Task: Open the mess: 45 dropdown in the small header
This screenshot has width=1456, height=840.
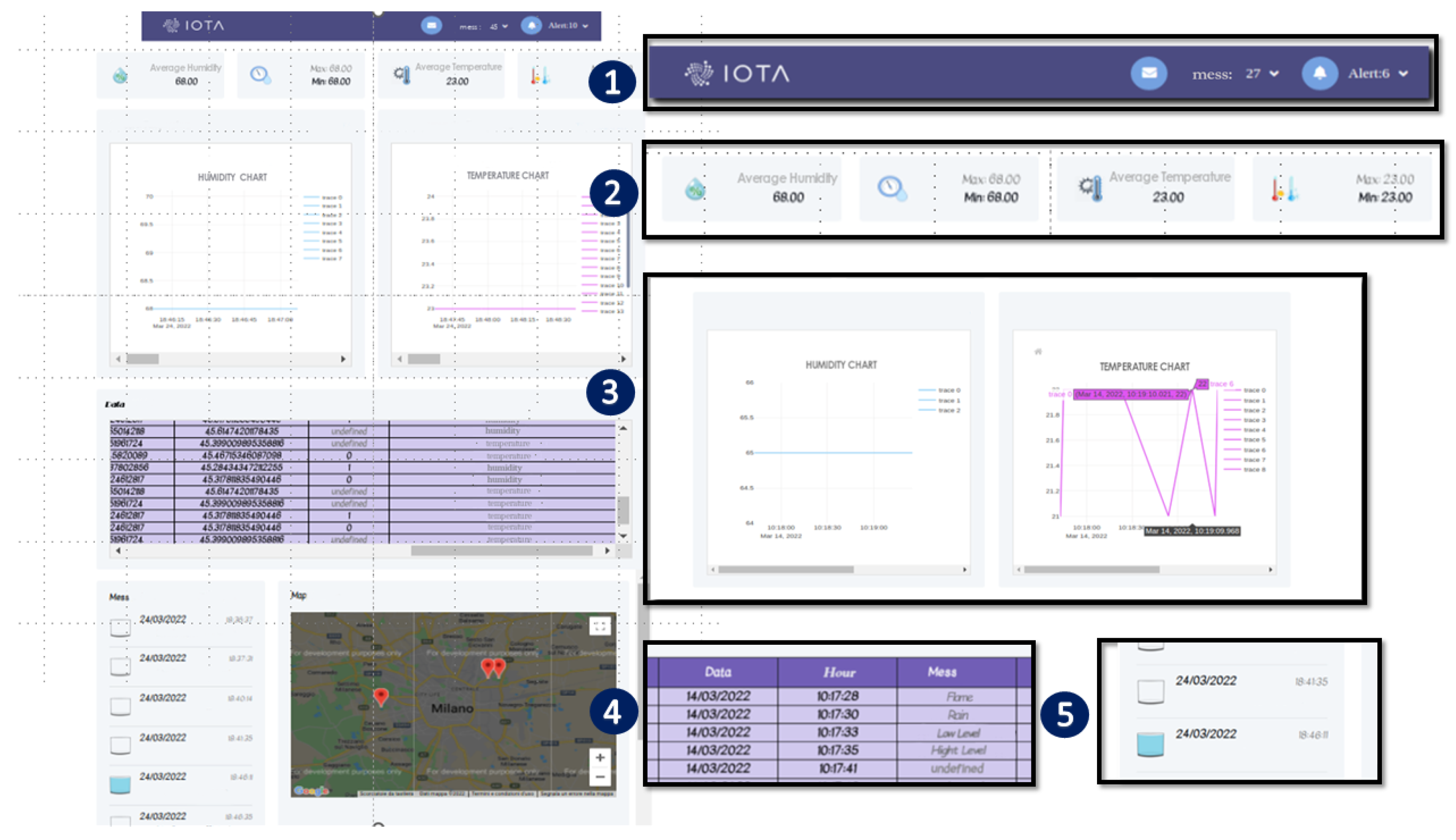Action: click(505, 27)
